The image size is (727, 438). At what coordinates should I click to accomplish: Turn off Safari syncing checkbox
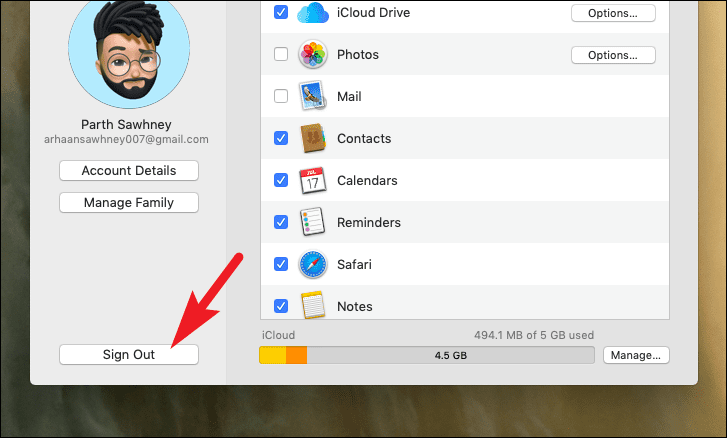(x=281, y=264)
